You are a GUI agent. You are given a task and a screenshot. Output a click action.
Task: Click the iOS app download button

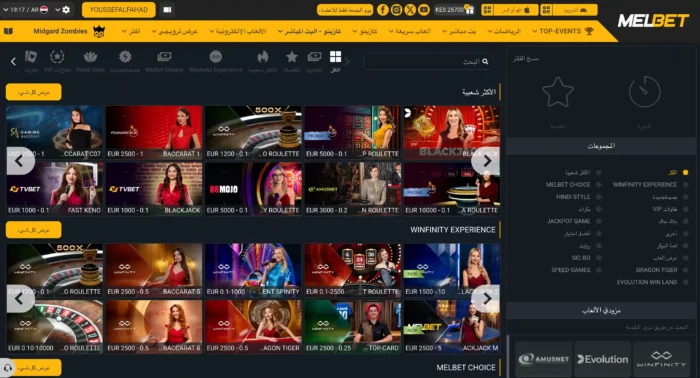pos(510,10)
